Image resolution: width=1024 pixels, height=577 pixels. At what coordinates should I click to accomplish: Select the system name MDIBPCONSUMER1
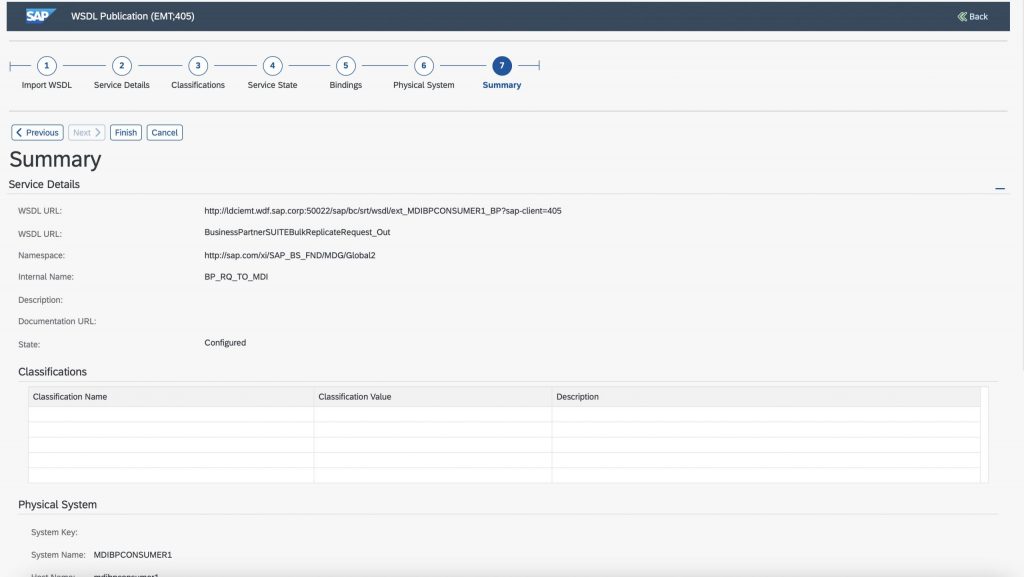133,555
